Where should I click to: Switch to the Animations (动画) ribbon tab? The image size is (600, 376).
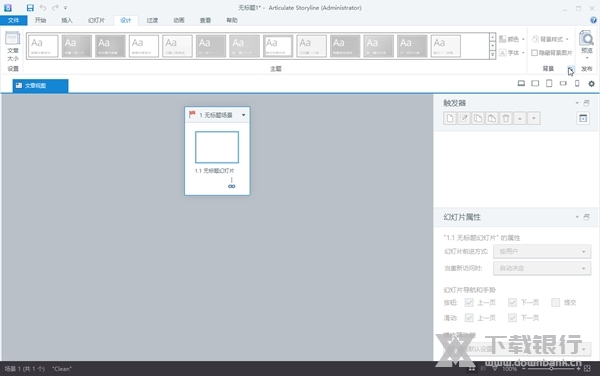pyautogui.click(x=179, y=20)
